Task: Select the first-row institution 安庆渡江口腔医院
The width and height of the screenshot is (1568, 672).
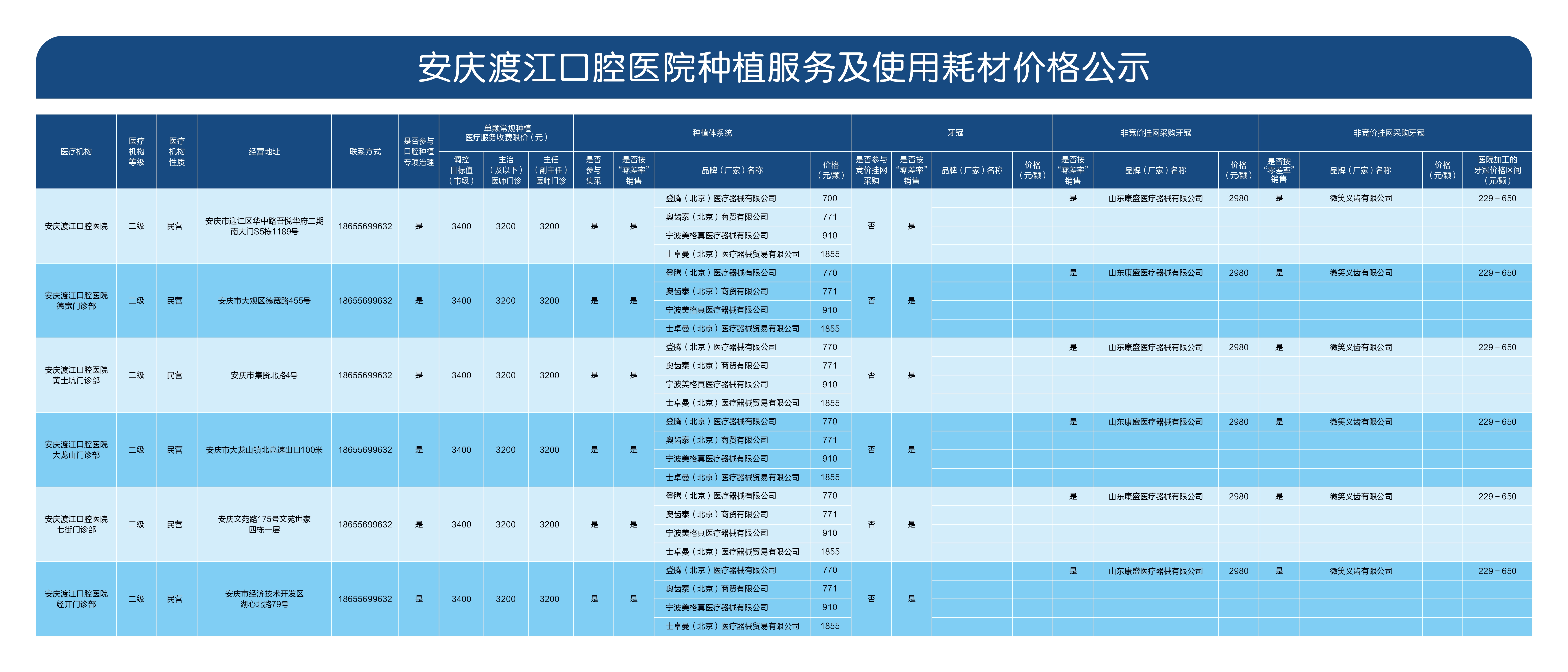Action: (76, 226)
